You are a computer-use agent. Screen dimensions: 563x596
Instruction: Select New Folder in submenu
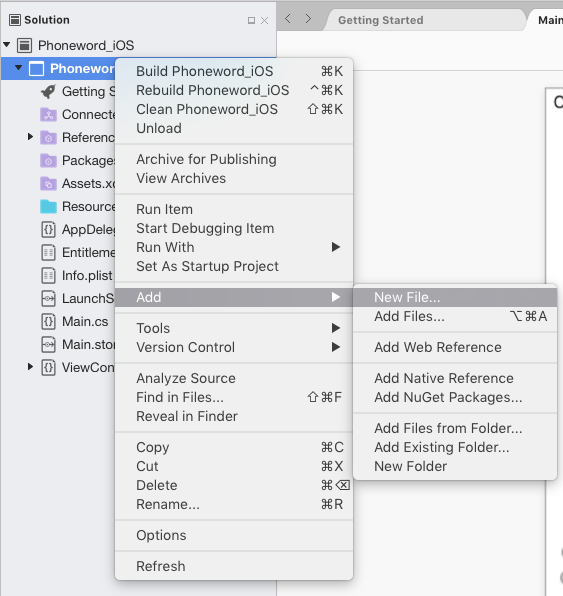click(455, 466)
